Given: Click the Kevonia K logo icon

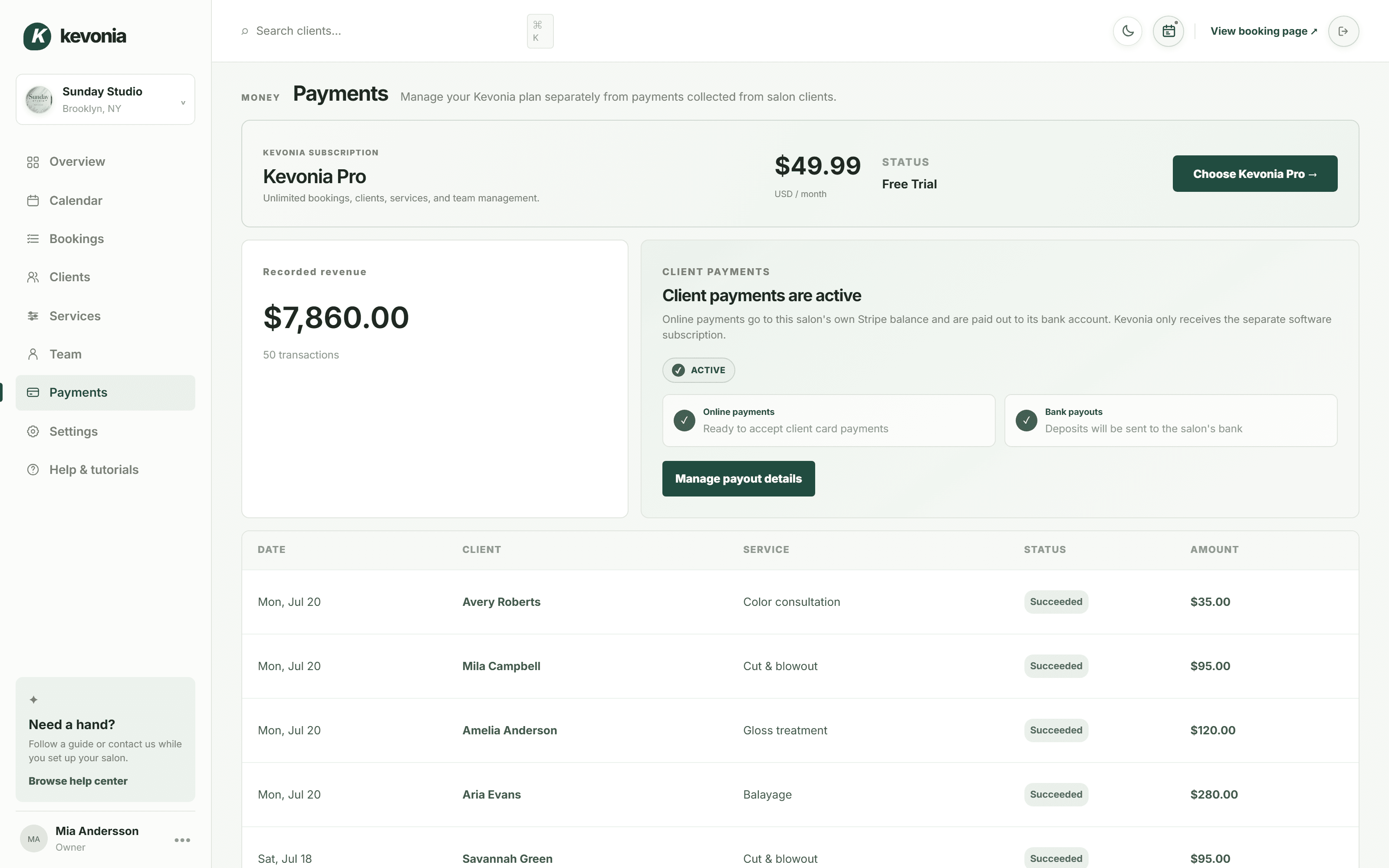Looking at the screenshot, I should (37, 36).
